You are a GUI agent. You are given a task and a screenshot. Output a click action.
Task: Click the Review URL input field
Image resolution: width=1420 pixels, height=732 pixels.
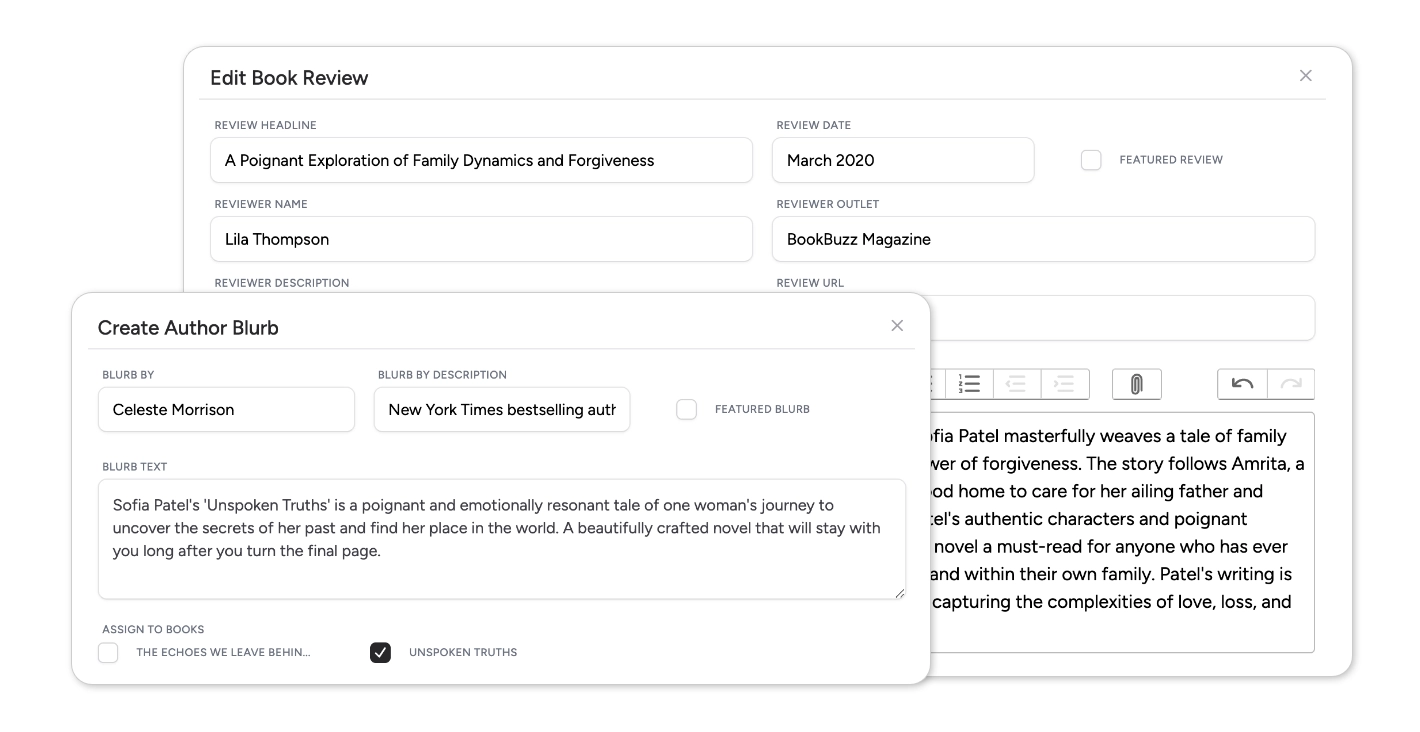point(1122,318)
